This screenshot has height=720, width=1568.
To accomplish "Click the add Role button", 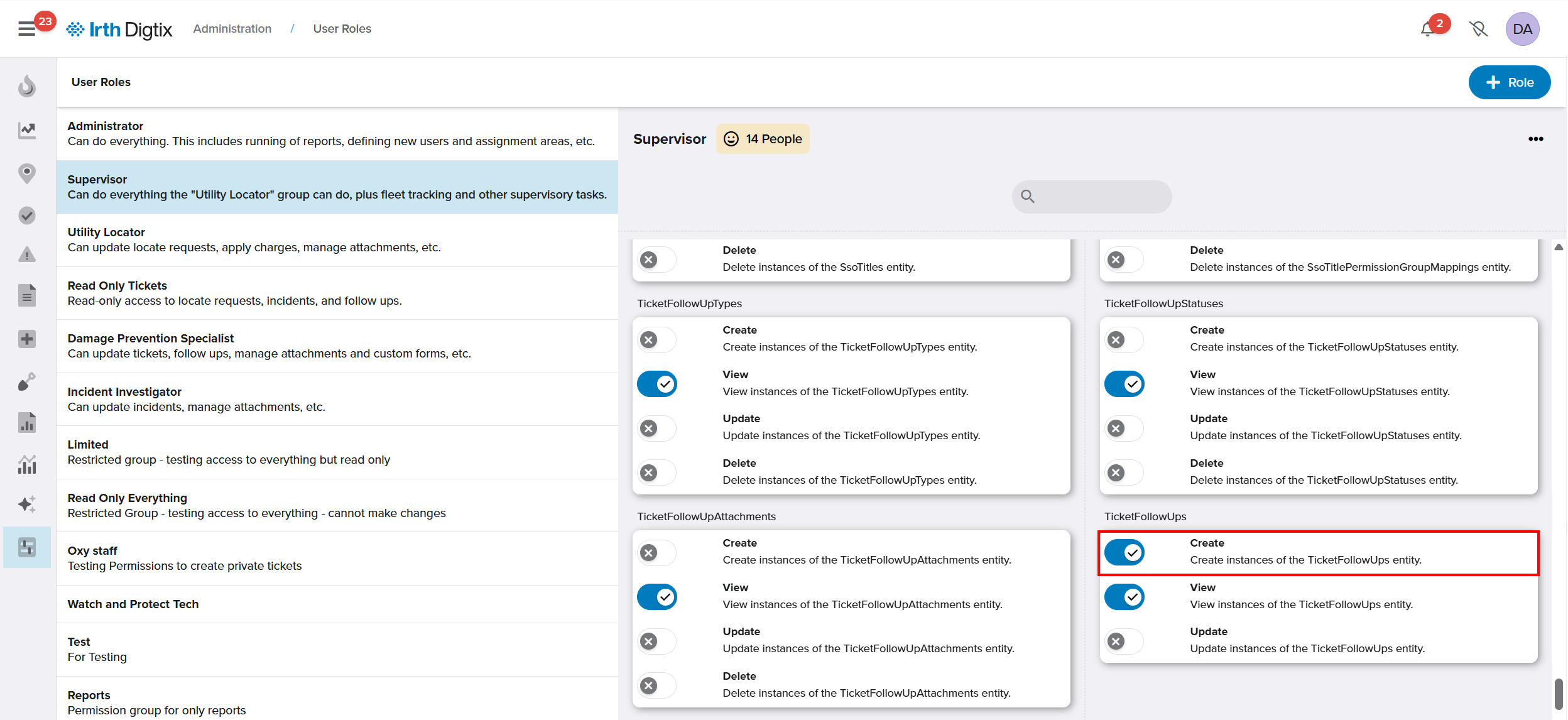I will [x=1509, y=82].
